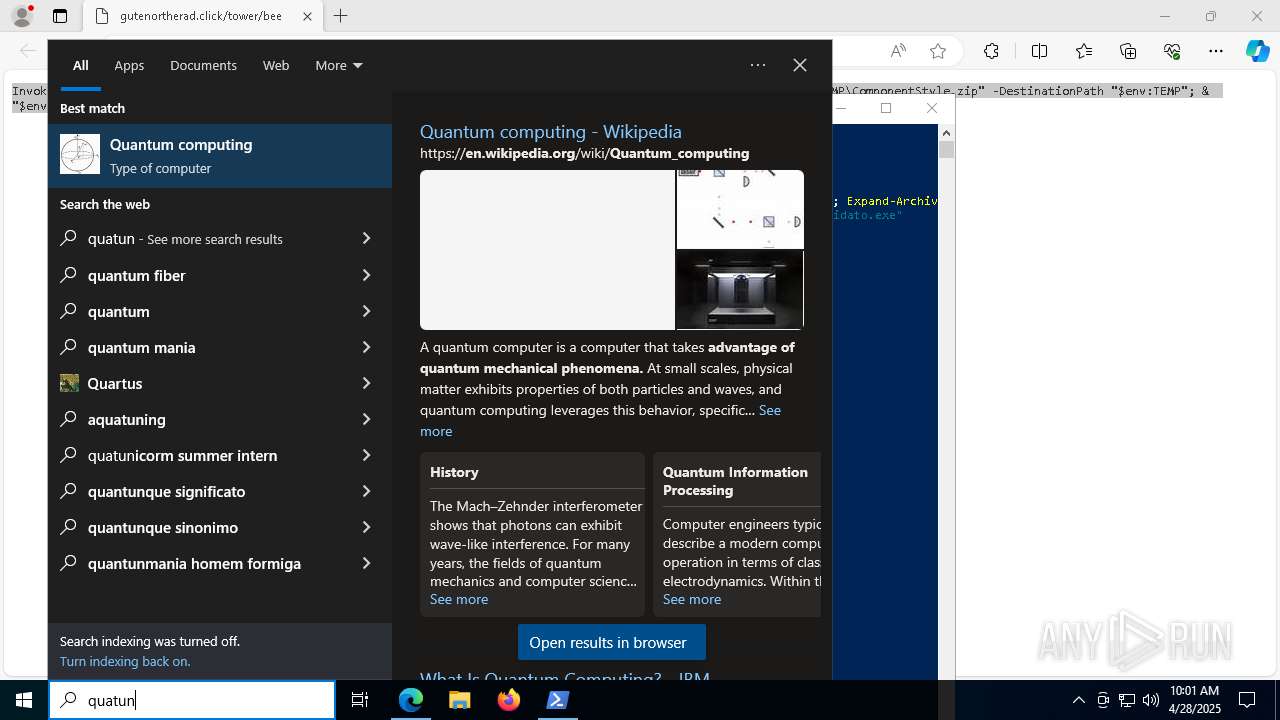Open the Split screen icon in Edge
1280x720 pixels.
coord(1039,51)
